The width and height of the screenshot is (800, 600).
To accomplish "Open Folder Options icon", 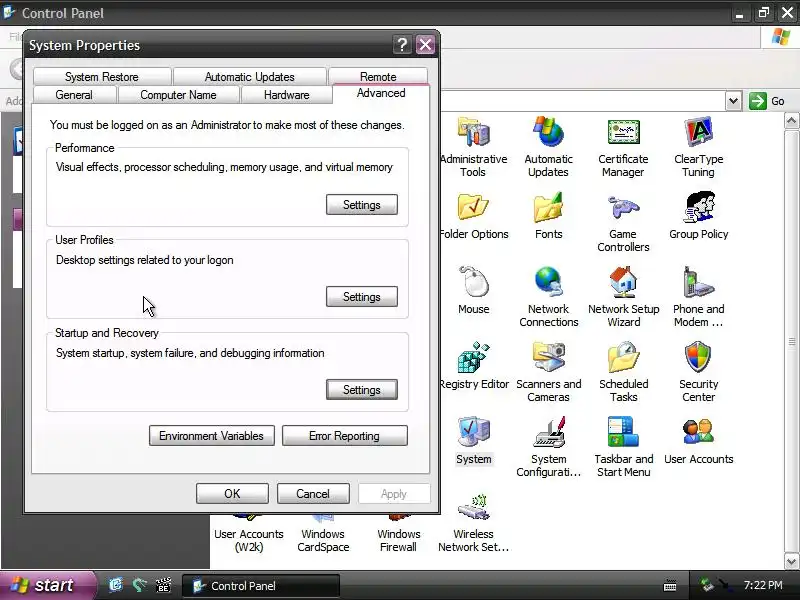I will pos(473,207).
